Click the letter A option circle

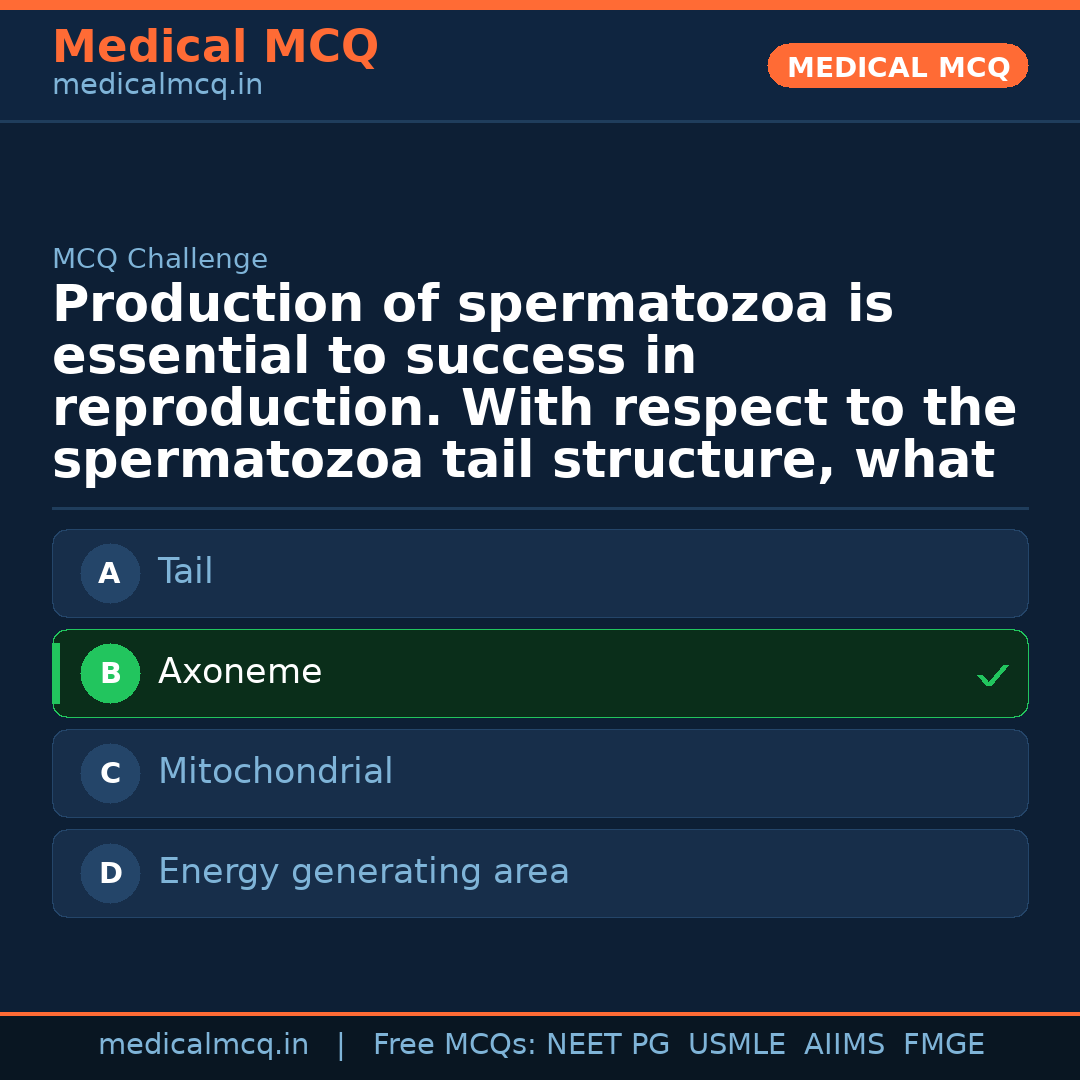tap(110, 573)
